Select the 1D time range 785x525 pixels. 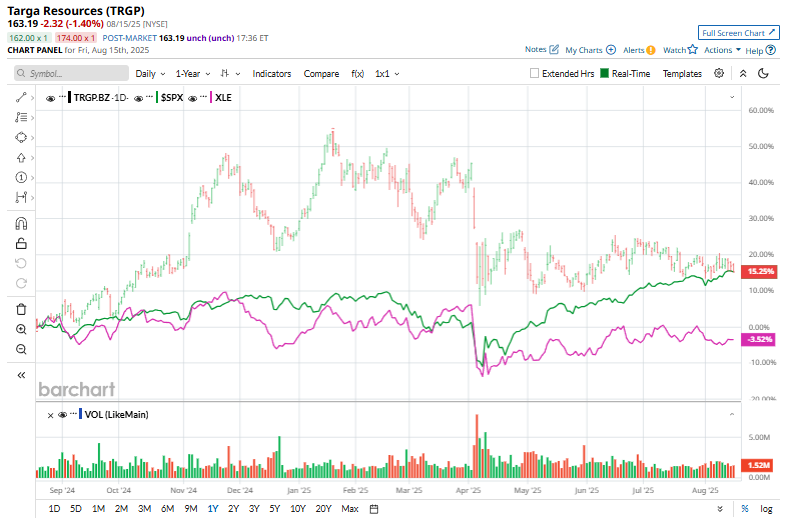coord(54,509)
